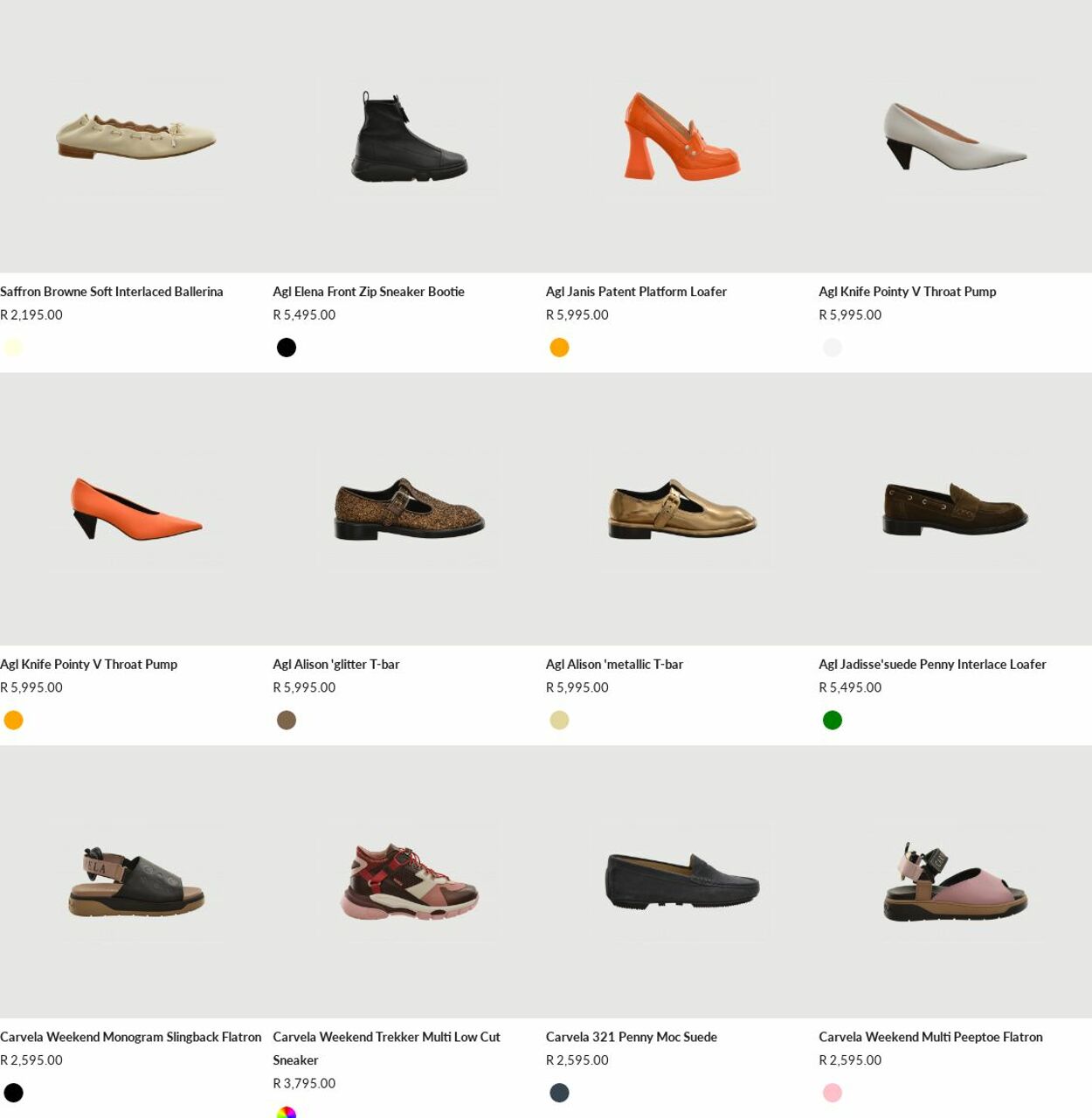The image size is (1092, 1118).
Task: Click price R 2,595.00 of Carvela Penny Moc Suede
Action: pyautogui.click(x=577, y=1060)
